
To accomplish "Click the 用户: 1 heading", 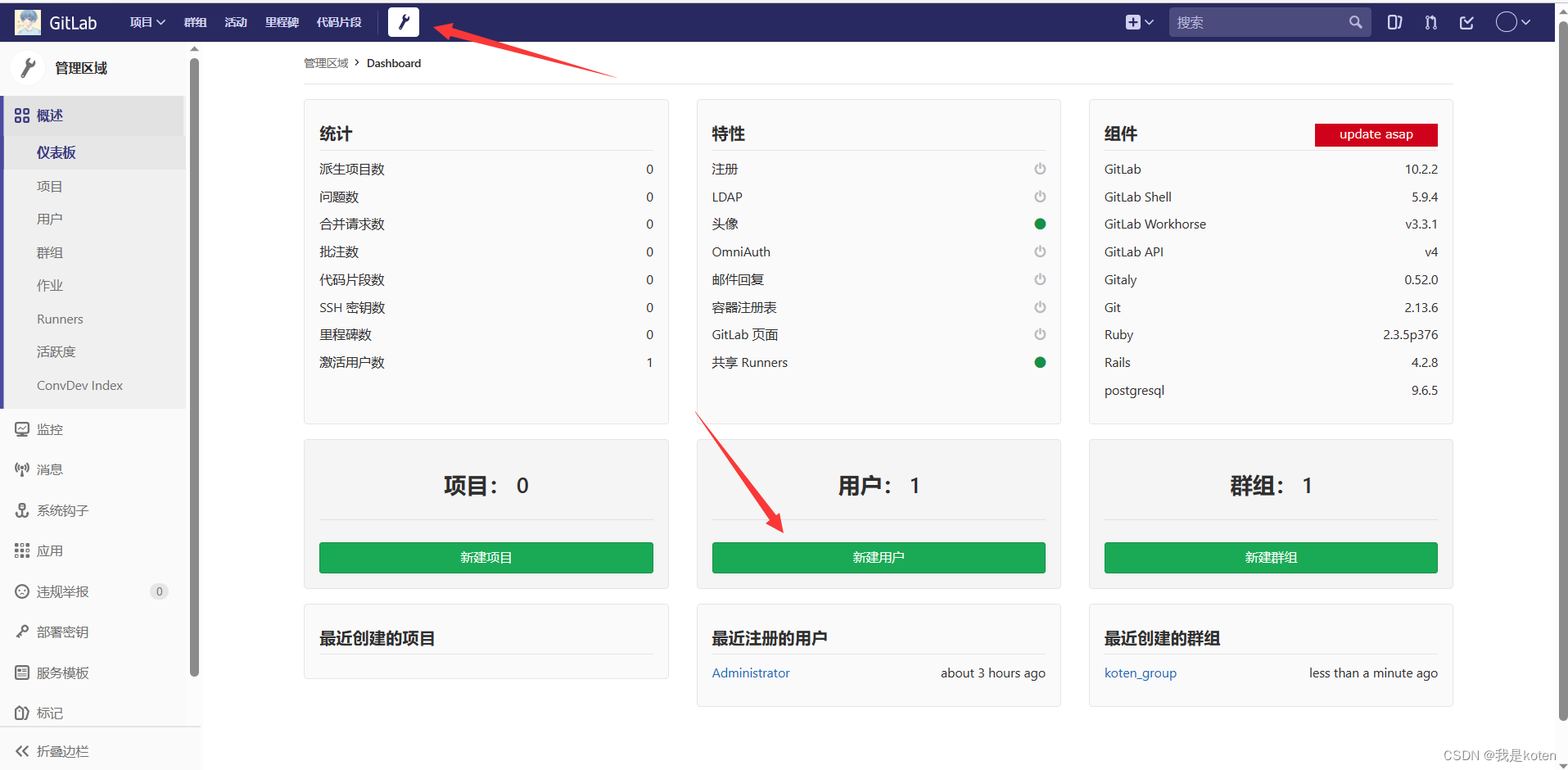I will point(879,486).
